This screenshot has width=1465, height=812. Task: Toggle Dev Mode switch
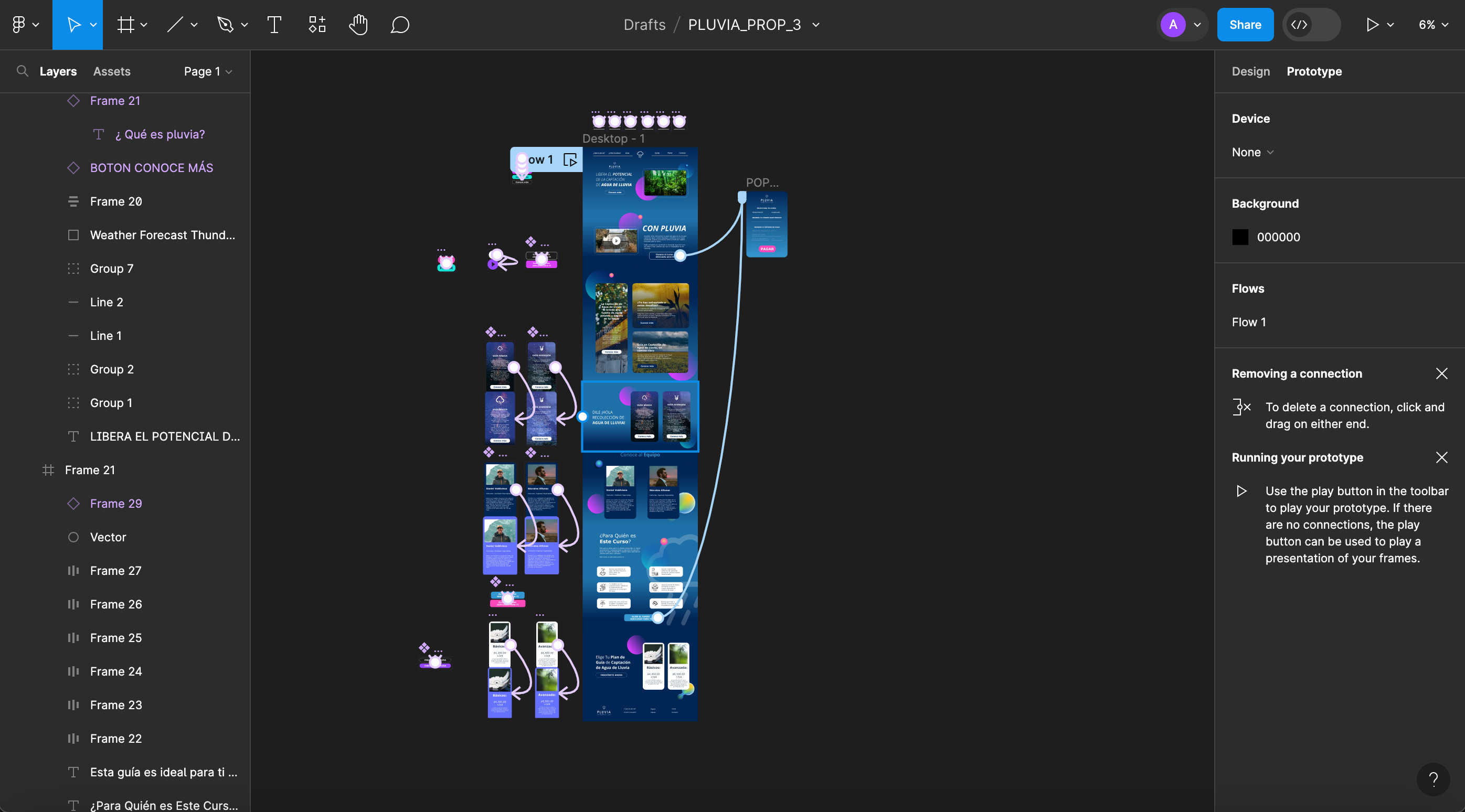[x=1311, y=25]
